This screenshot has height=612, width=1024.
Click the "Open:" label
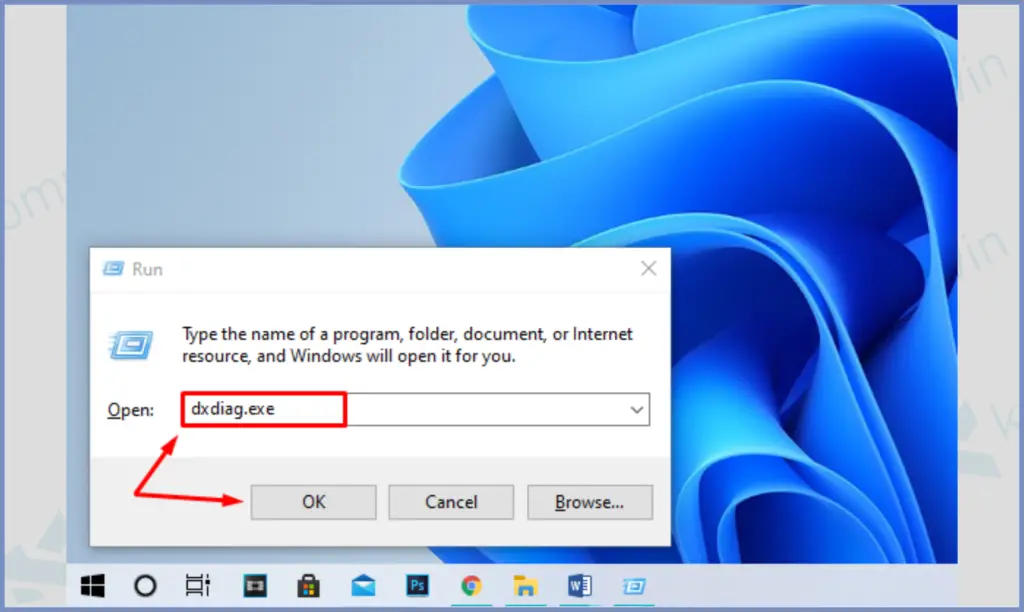point(131,410)
